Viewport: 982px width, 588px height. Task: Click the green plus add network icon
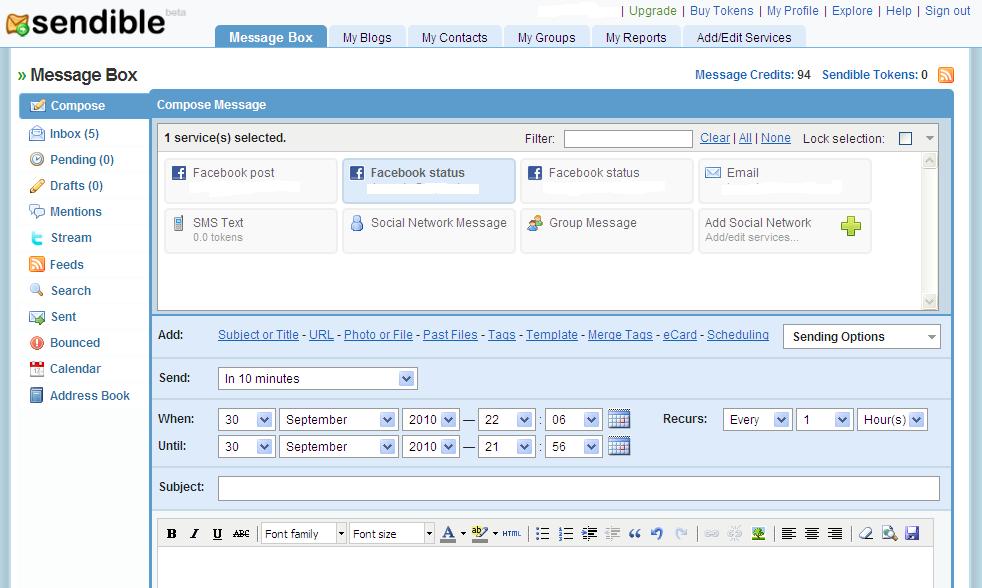(x=850, y=226)
